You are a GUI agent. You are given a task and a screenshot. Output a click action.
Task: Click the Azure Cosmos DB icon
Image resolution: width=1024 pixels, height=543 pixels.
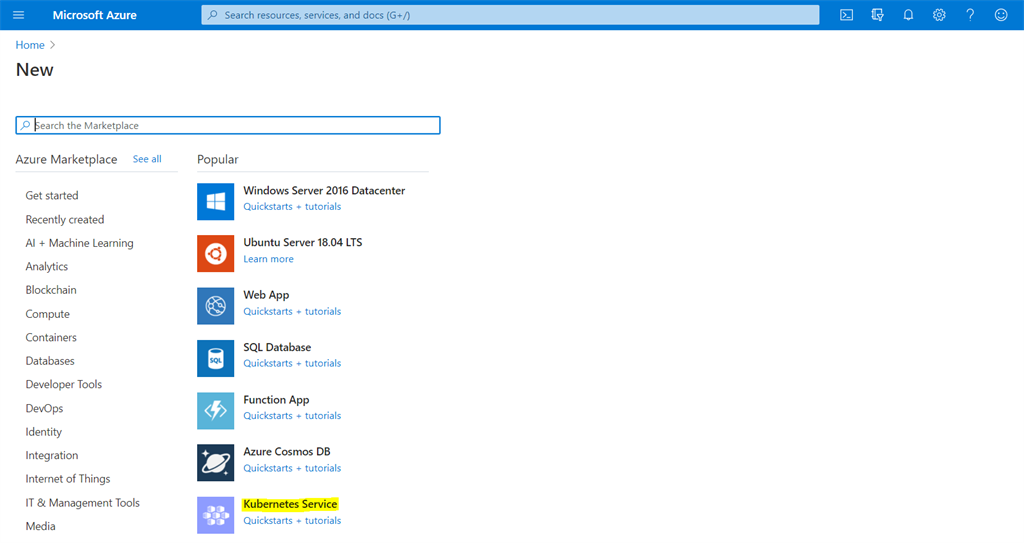pos(216,463)
